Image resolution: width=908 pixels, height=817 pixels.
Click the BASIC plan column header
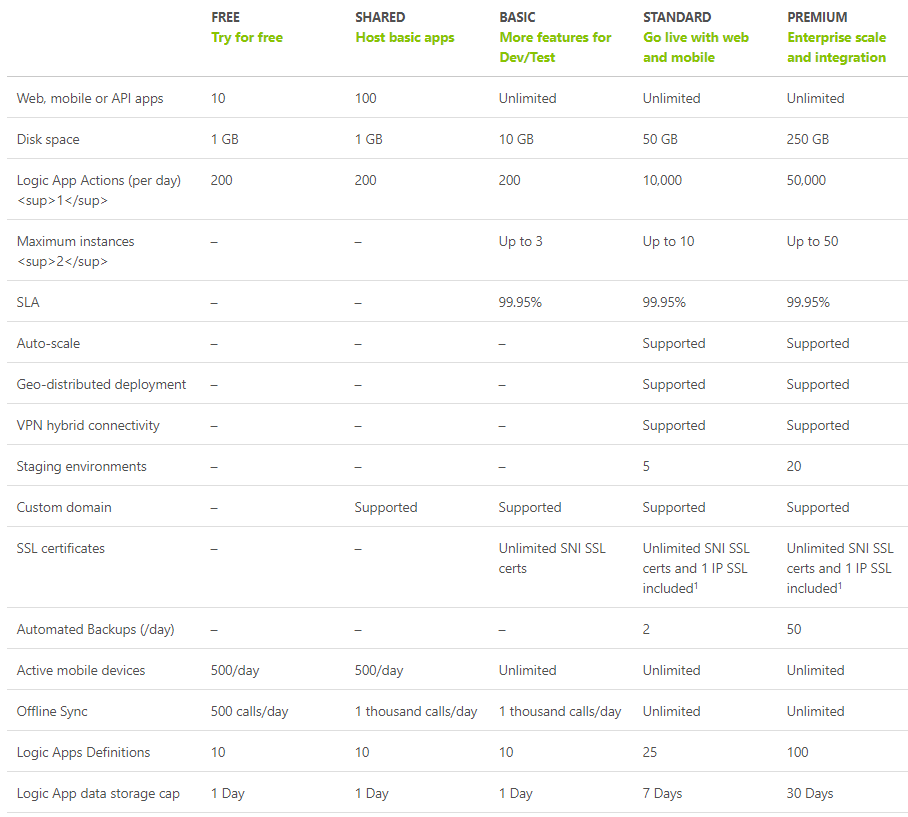tap(517, 17)
